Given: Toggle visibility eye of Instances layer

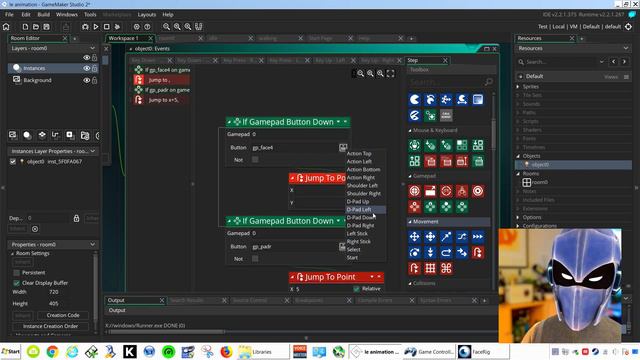Looking at the screenshot, I should [x=87, y=68].
